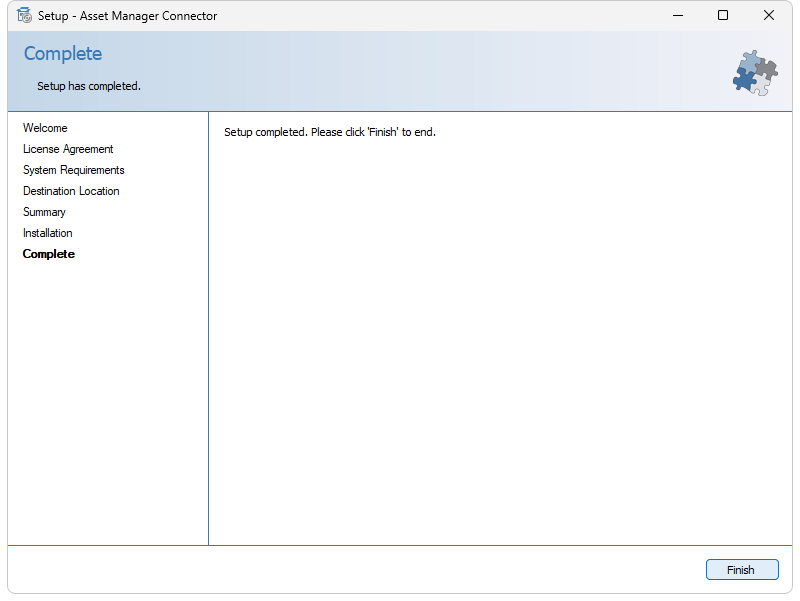
Task: Select the Summary step
Action: [44, 212]
